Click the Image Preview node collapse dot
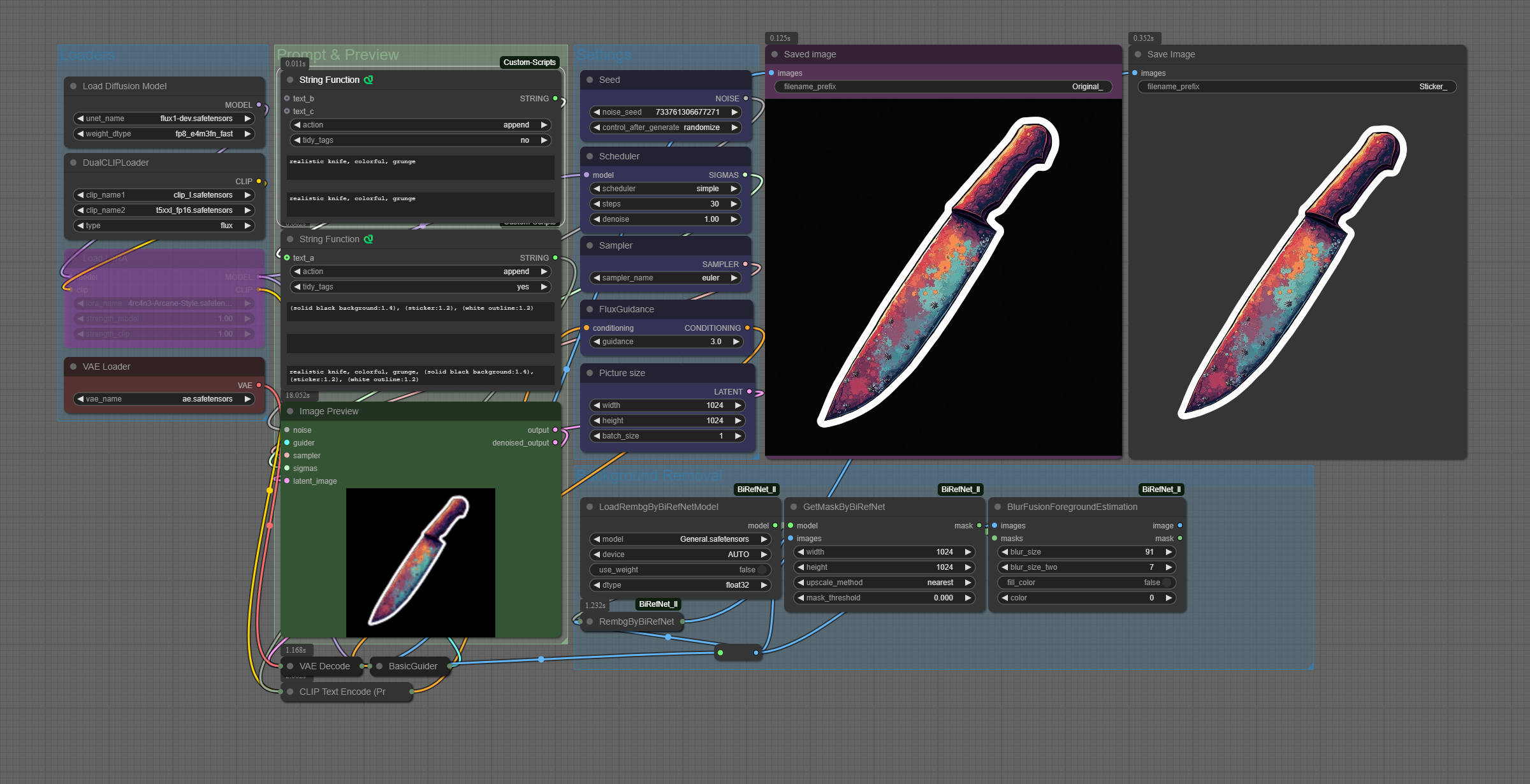Image resolution: width=1530 pixels, height=784 pixels. point(290,411)
